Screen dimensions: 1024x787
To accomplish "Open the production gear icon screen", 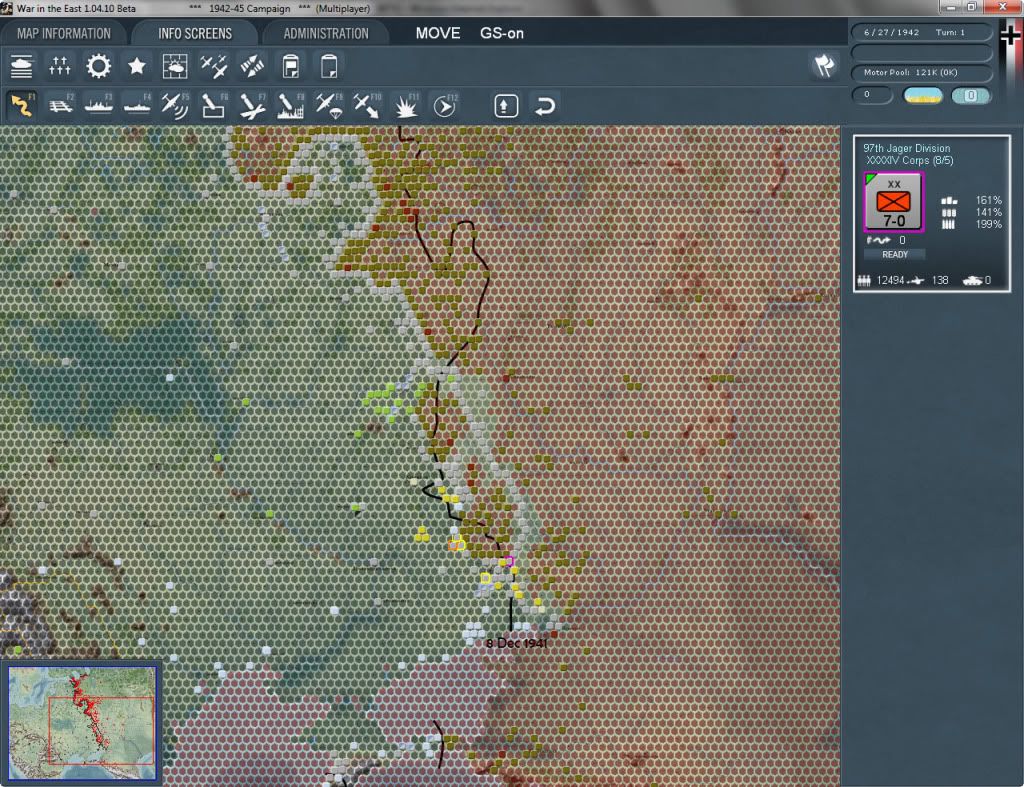I will (x=99, y=66).
